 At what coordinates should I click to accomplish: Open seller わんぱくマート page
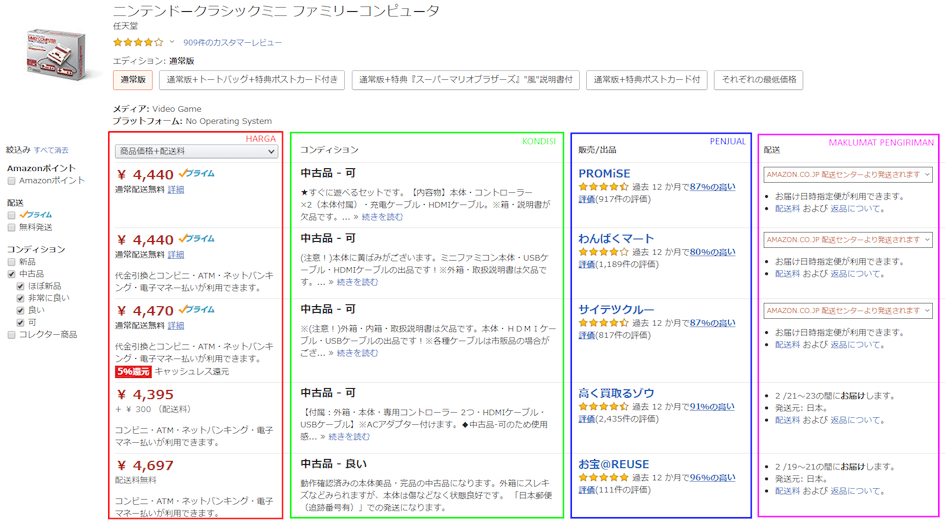tap(616, 239)
